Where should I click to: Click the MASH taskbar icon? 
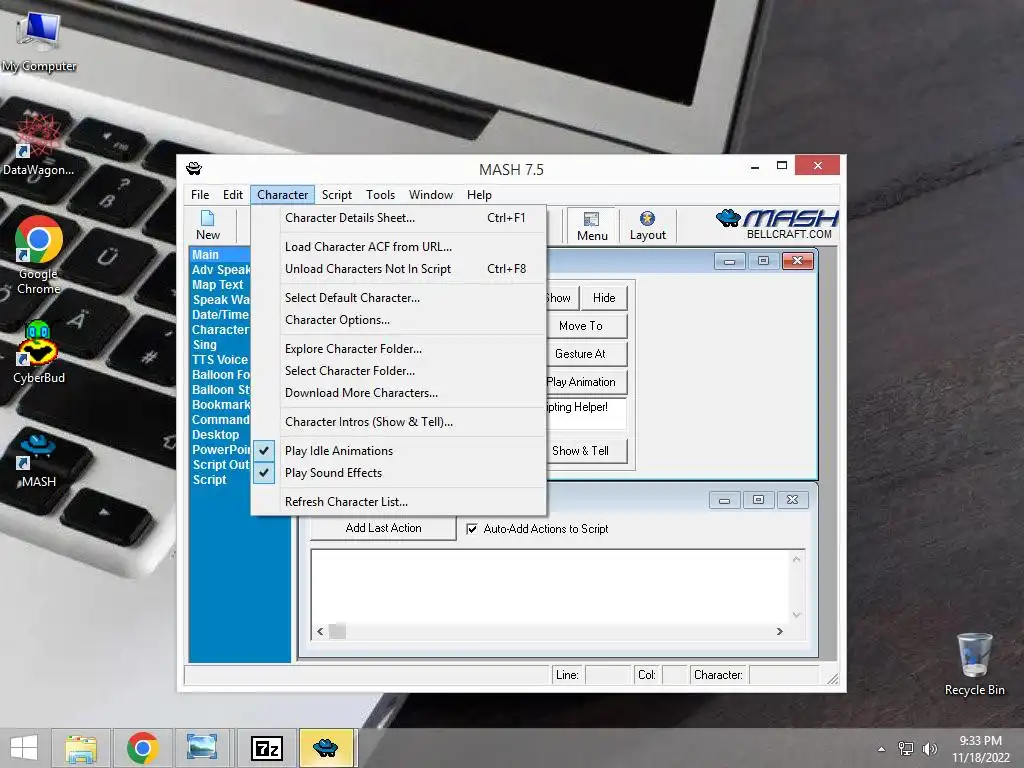point(325,748)
